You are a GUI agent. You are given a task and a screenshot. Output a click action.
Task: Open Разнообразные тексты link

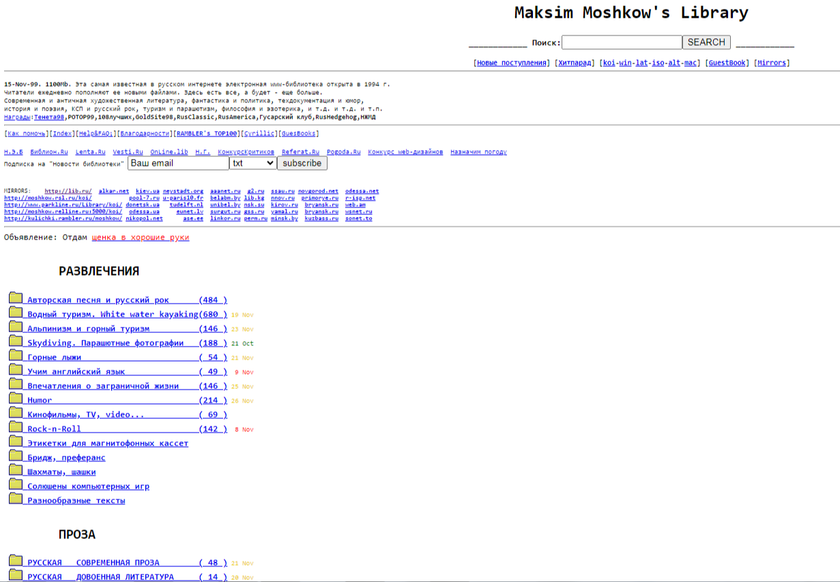tap(76, 501)
